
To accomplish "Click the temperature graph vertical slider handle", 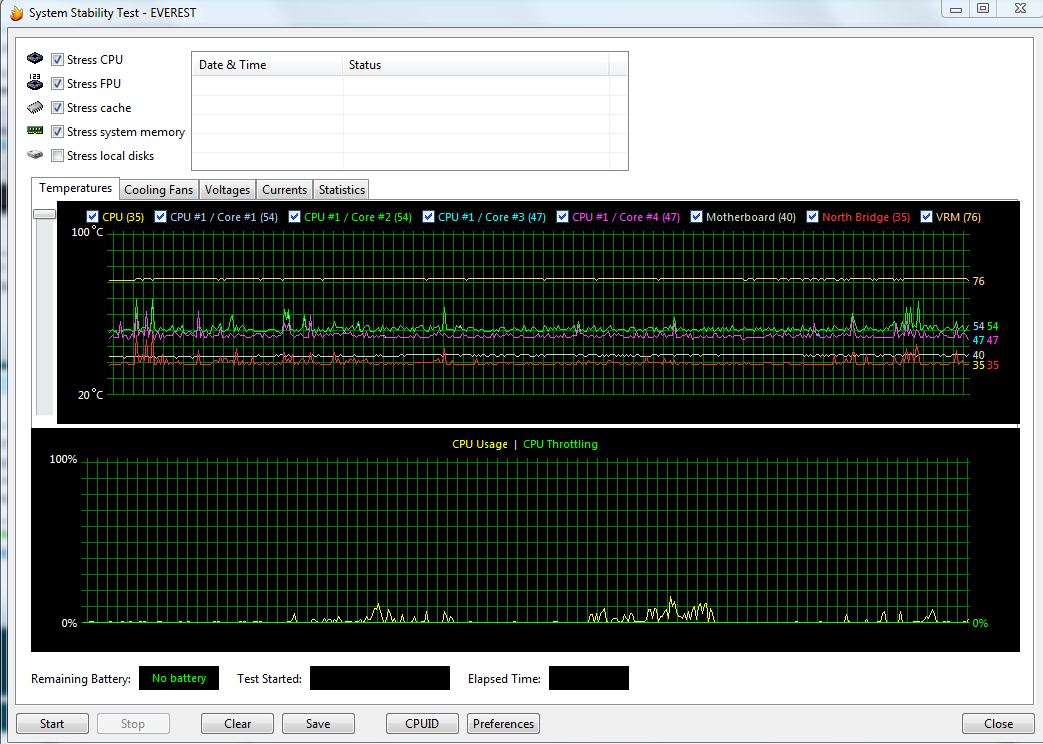I will [45, 214].
